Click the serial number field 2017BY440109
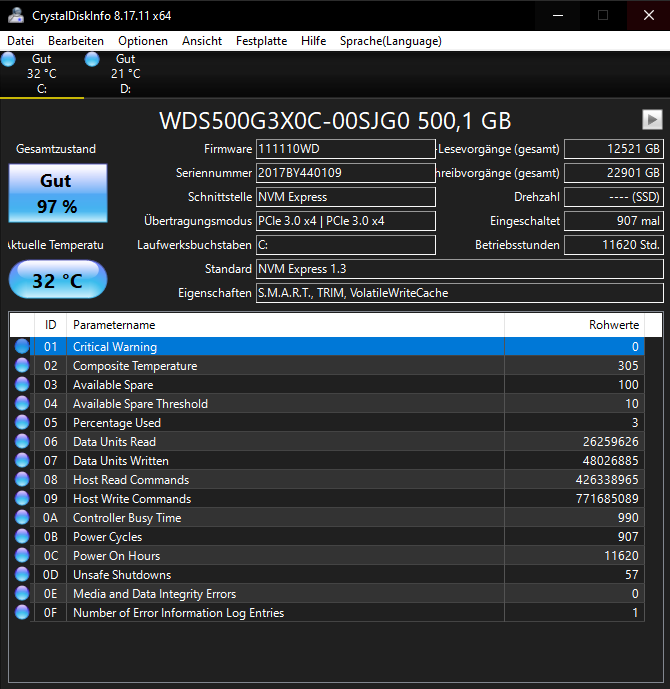The image size is (670, 689). (x=346, y=173)
